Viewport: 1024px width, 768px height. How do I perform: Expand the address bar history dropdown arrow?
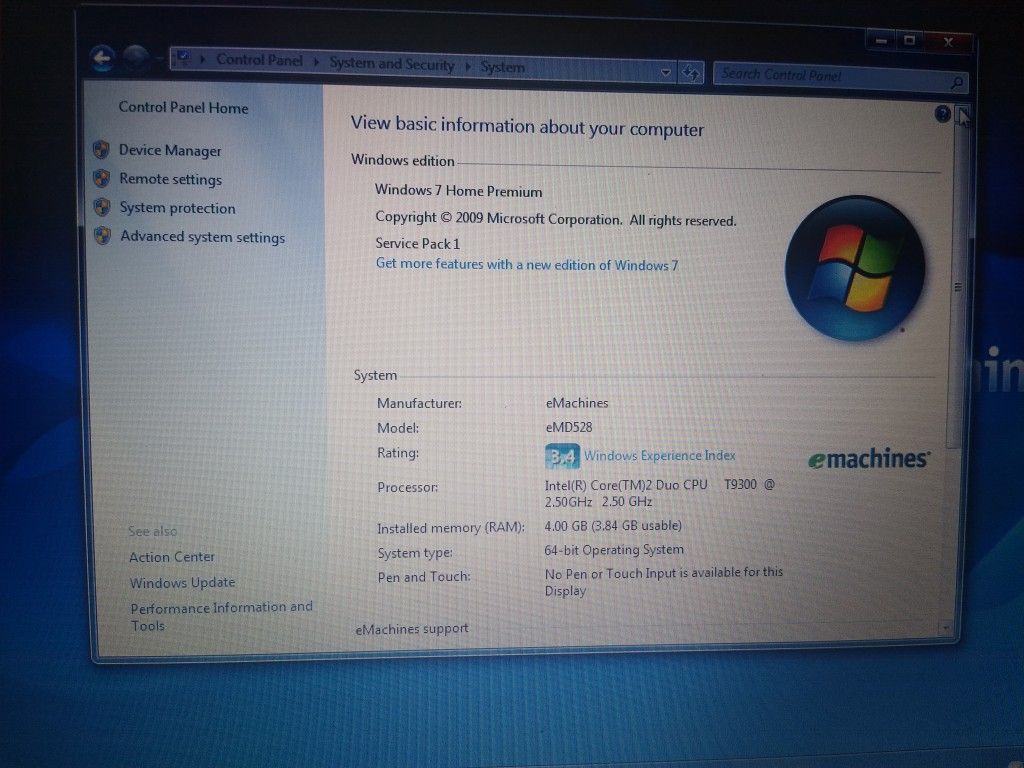point(665,72)
